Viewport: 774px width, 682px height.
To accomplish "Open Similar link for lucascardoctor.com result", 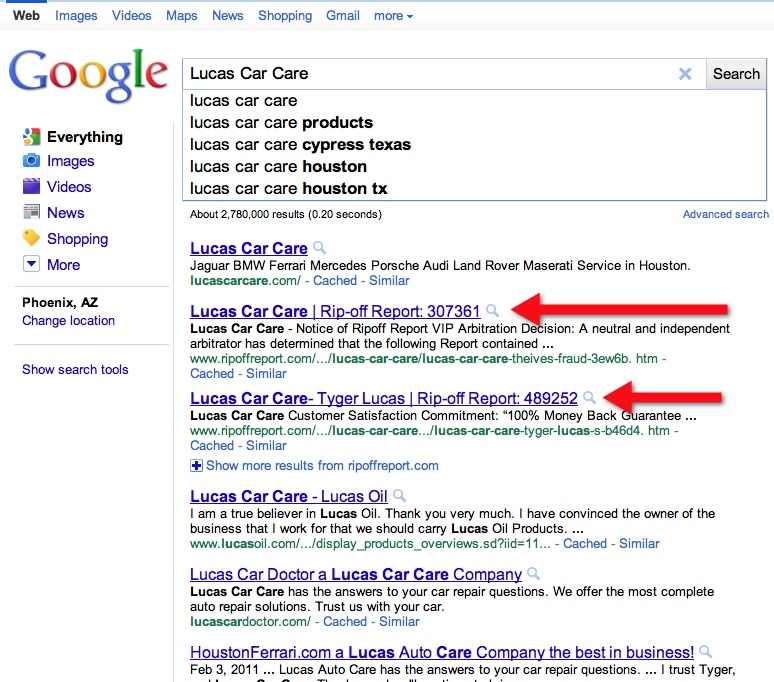I will click(x=399, y=622).
